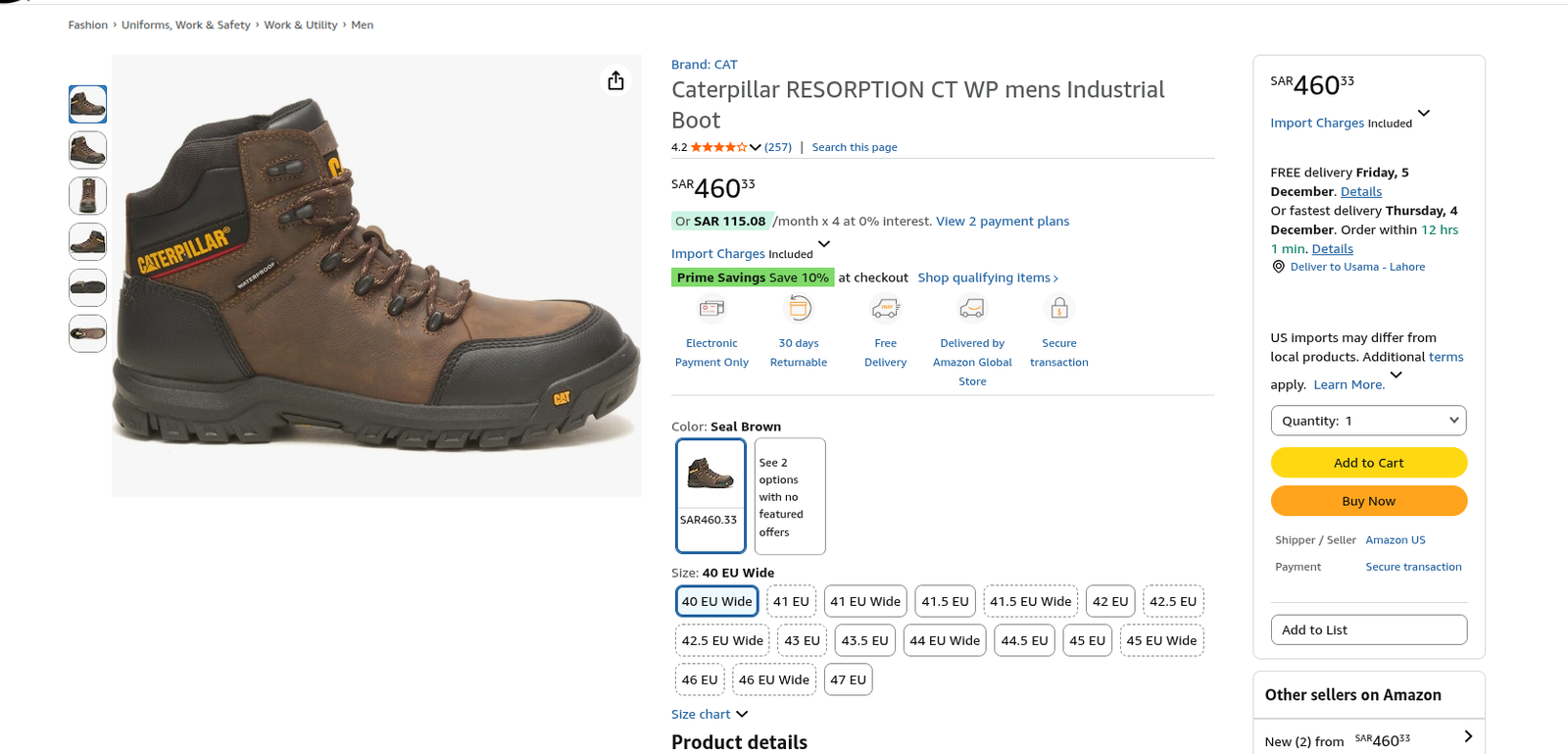
Task: Expand the Size chart
Action: click(x=710, y=715)
